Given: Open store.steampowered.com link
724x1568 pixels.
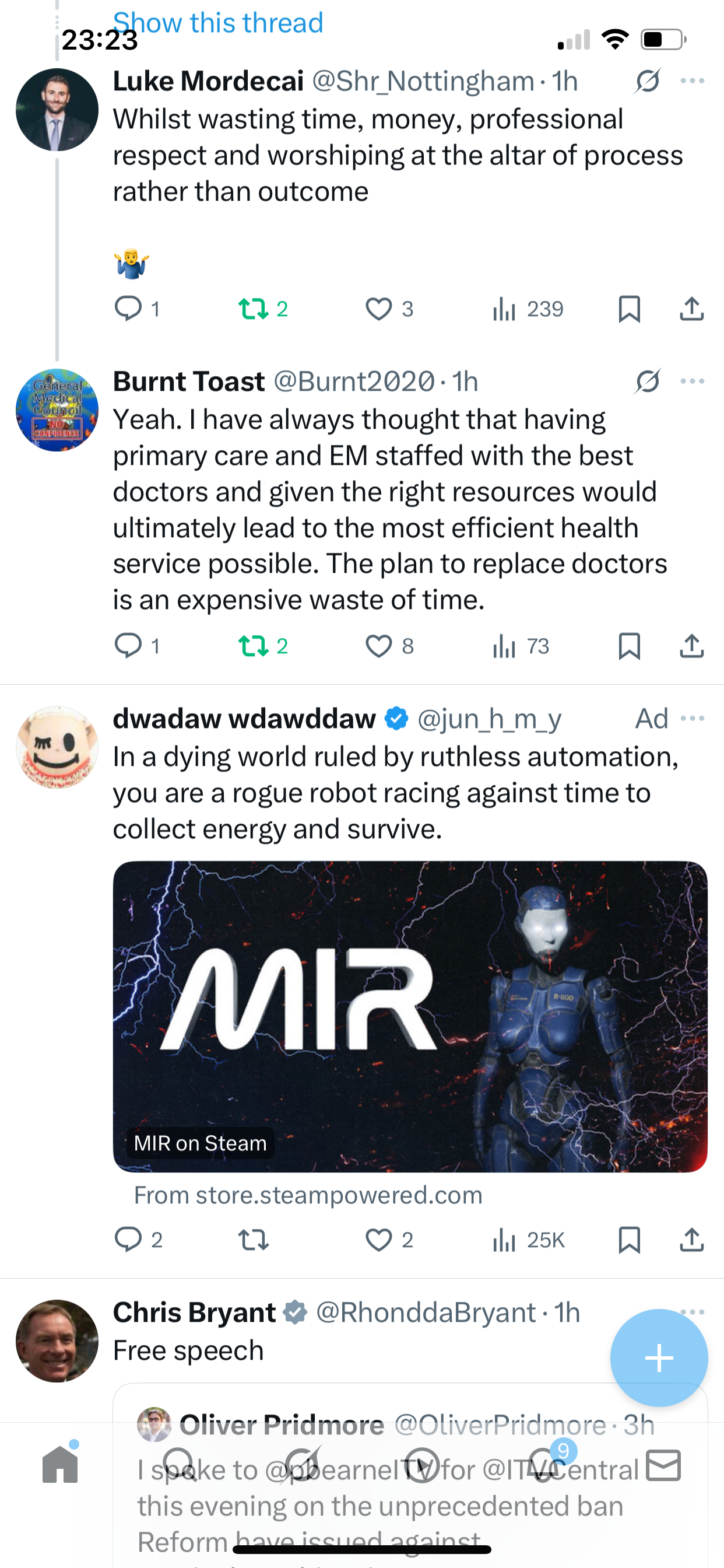Looking at the screenshot, I should (308, 1195).
